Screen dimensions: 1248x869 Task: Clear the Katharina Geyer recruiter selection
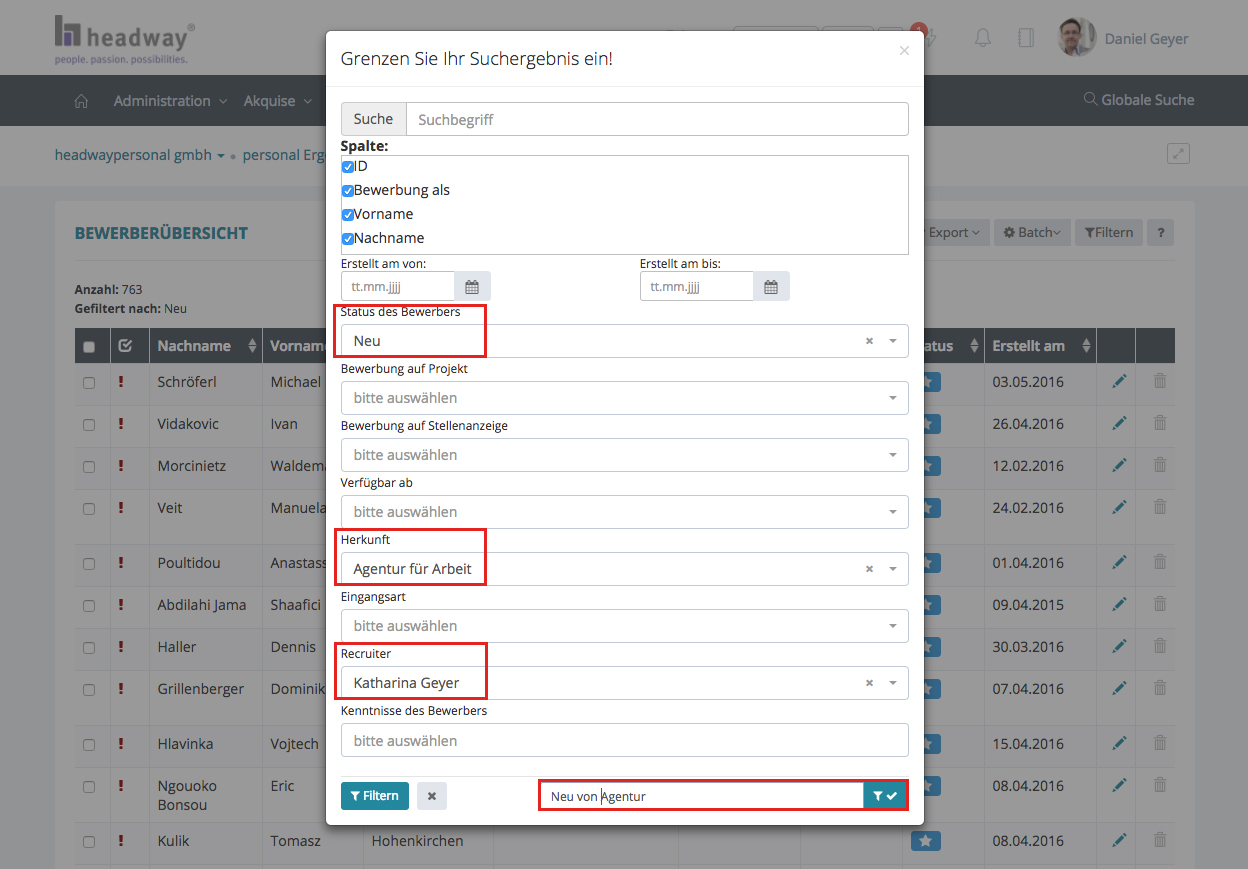[869, 683]
